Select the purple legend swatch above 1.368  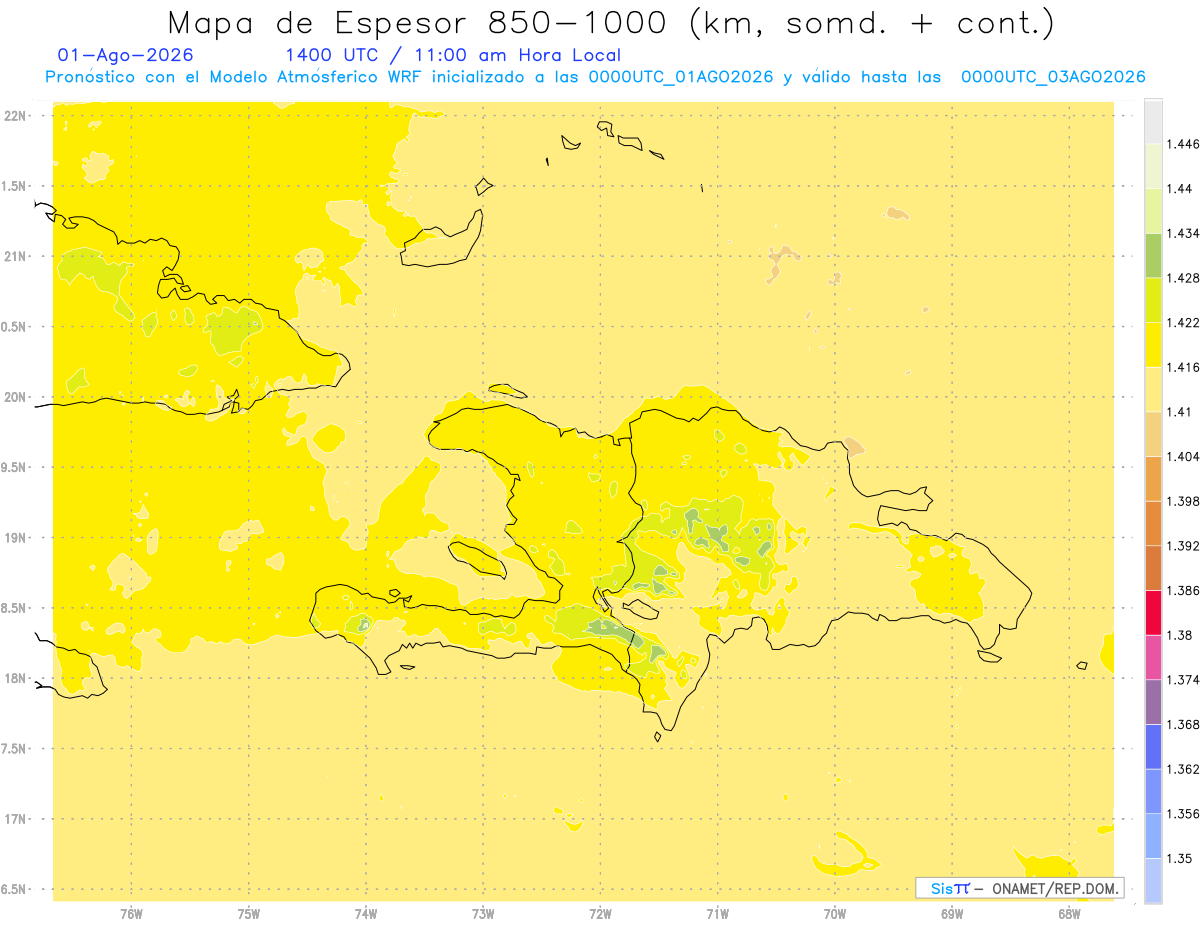1153,702
